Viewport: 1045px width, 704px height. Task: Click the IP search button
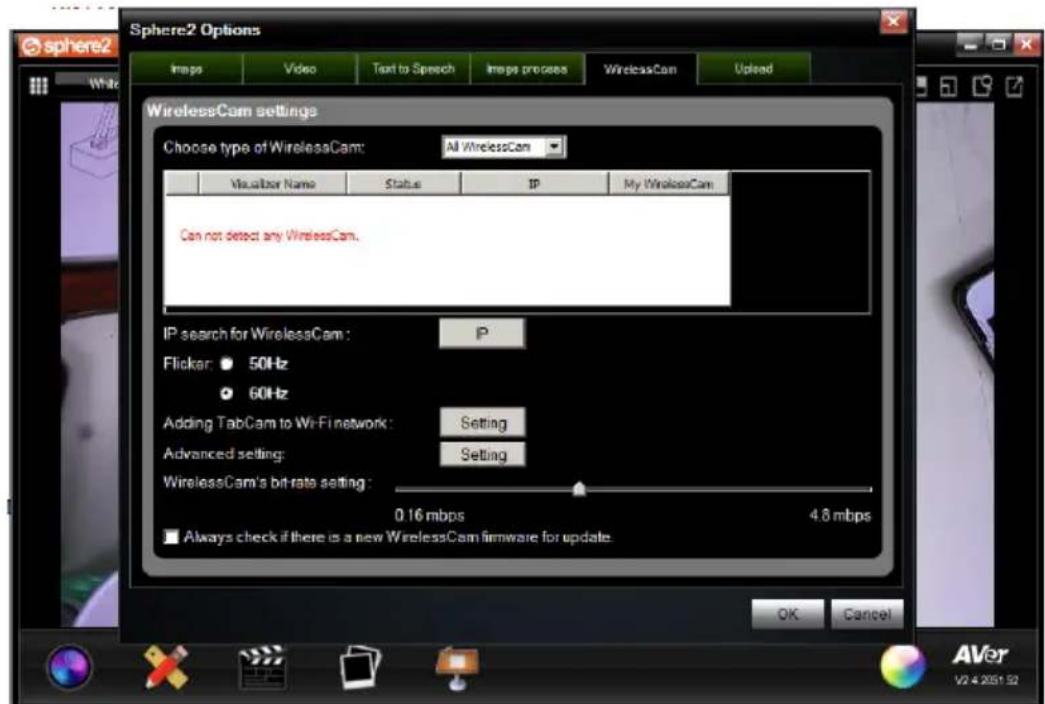click(482, 333)
